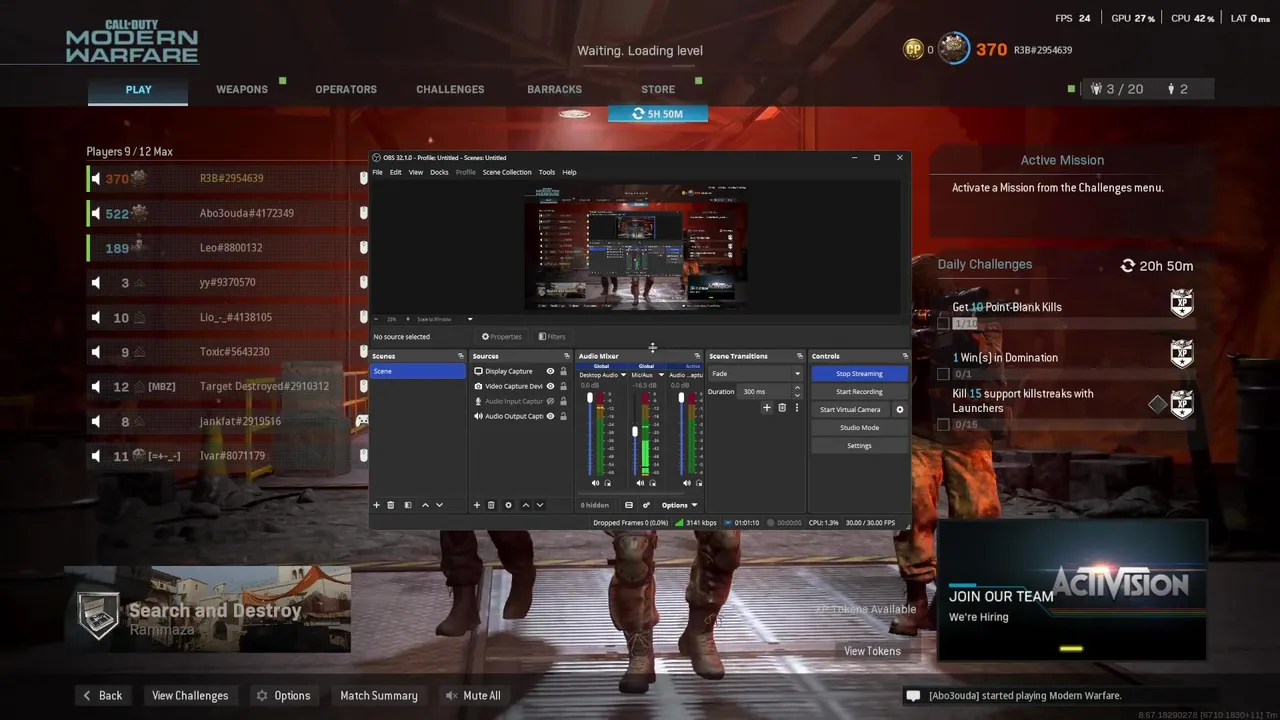The image size is (1280, 720).
Task: Open source properties gear in Sources dock
Action: [508, 505]
